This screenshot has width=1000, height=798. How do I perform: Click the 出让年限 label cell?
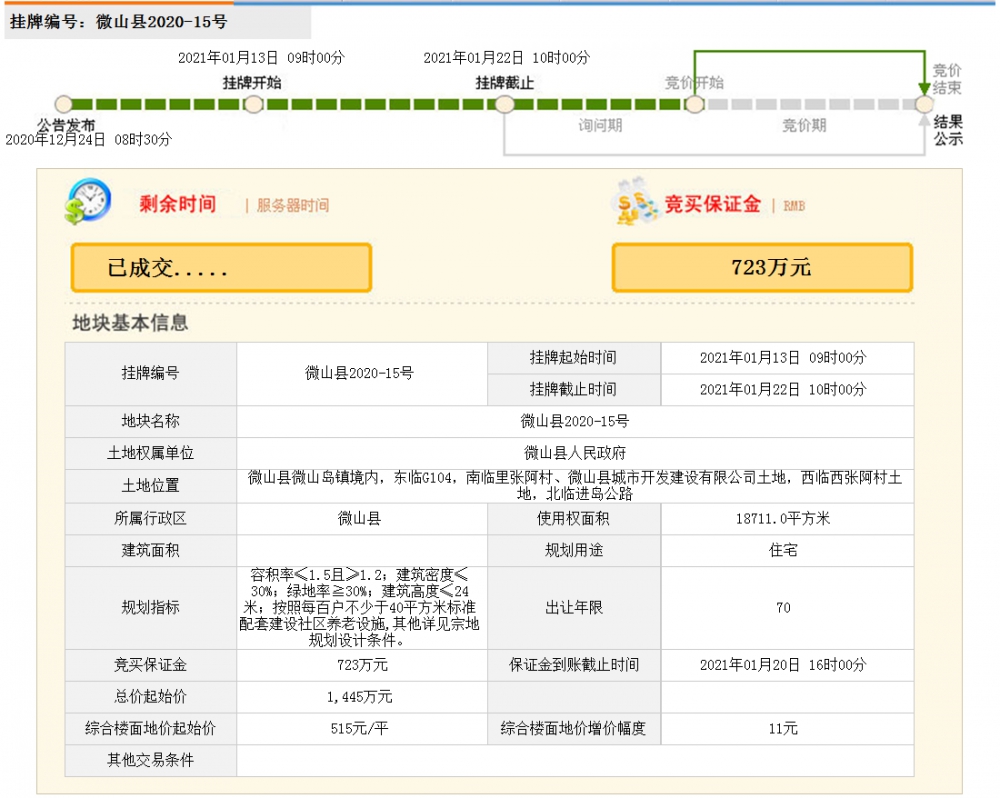click(x=574, y=608)
